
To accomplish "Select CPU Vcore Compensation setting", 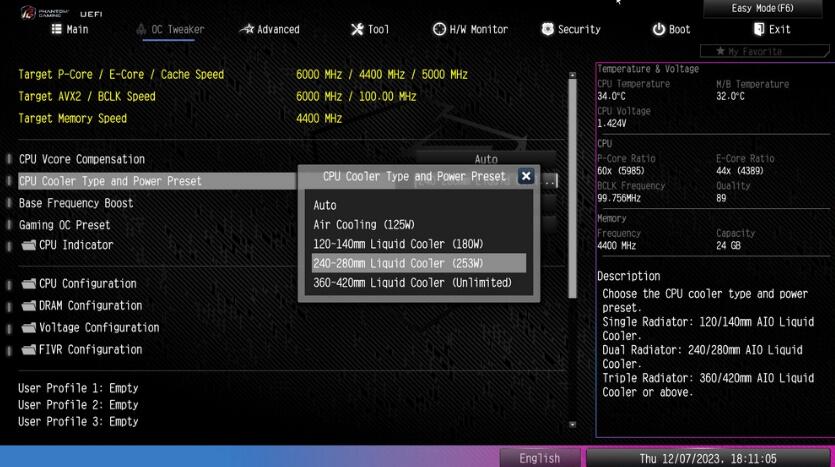I will coord(82,159).
